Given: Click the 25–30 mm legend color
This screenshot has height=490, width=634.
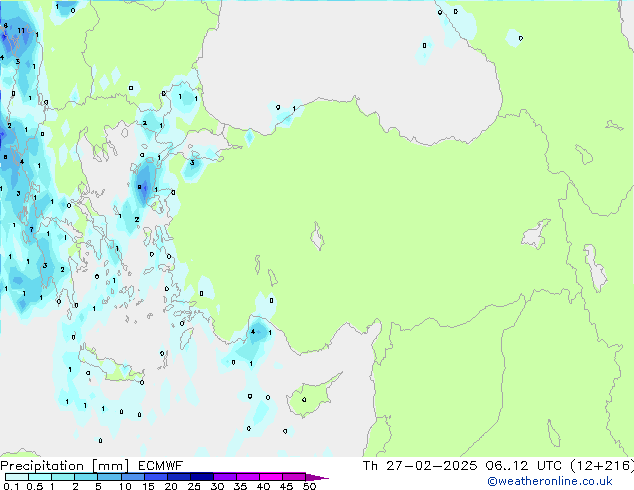Looking at the screenshot, I should tap(201, 477).
